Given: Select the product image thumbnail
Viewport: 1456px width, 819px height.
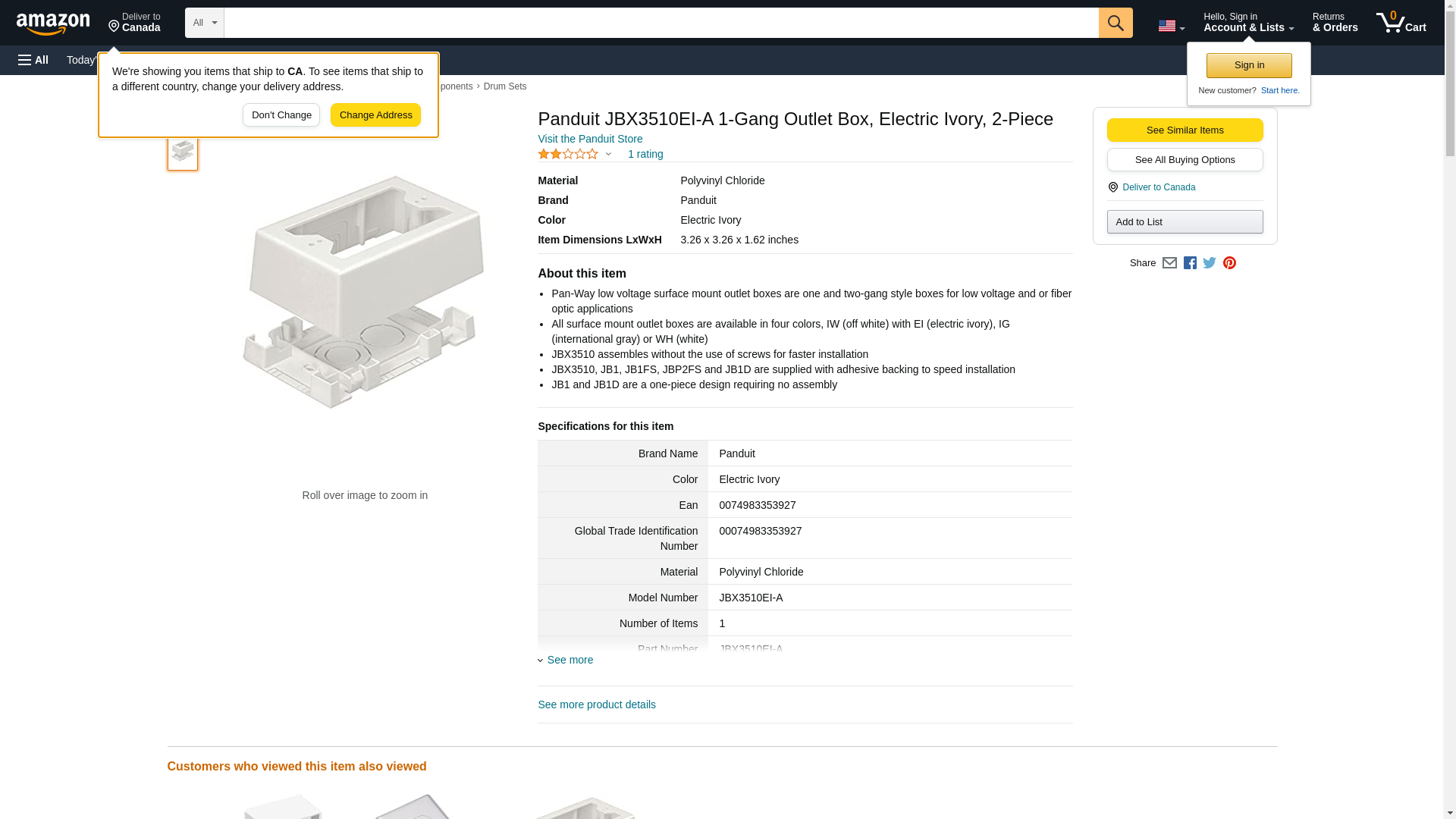Looking at the screenshot, I should coord(183,152).
